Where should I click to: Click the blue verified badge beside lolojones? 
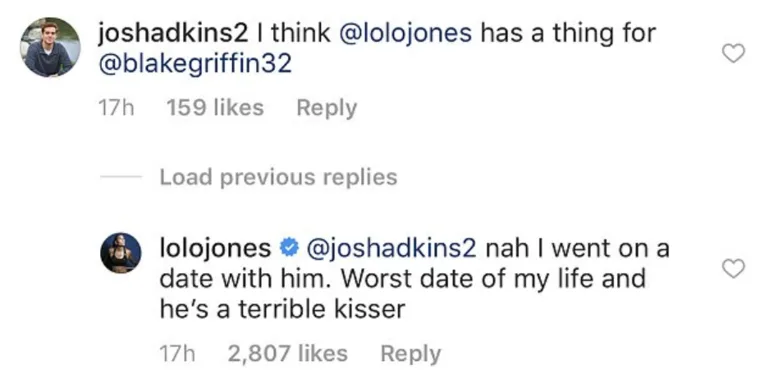[x=288, y=248]
